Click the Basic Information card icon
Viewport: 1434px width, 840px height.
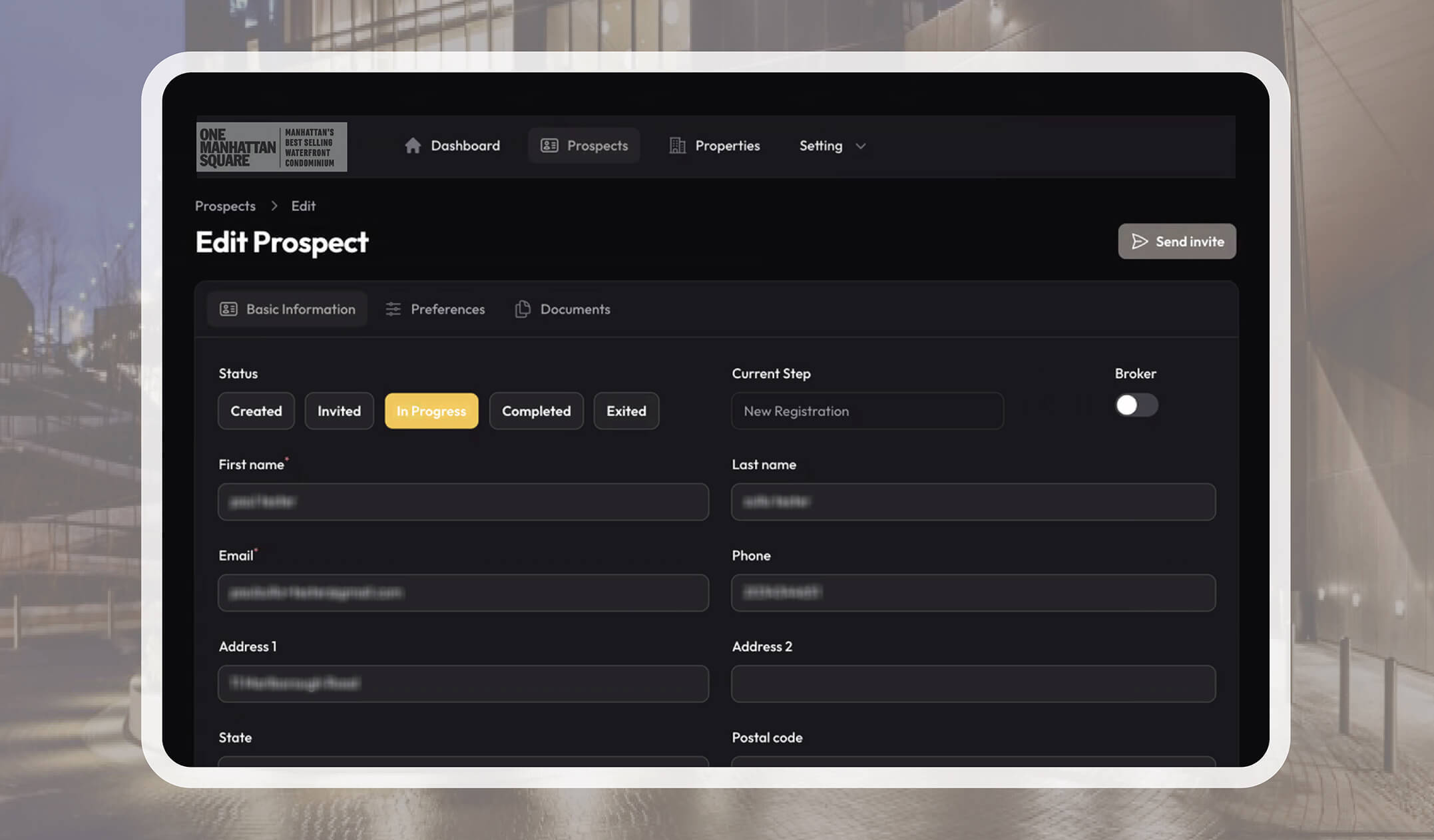tap(228, 310)
